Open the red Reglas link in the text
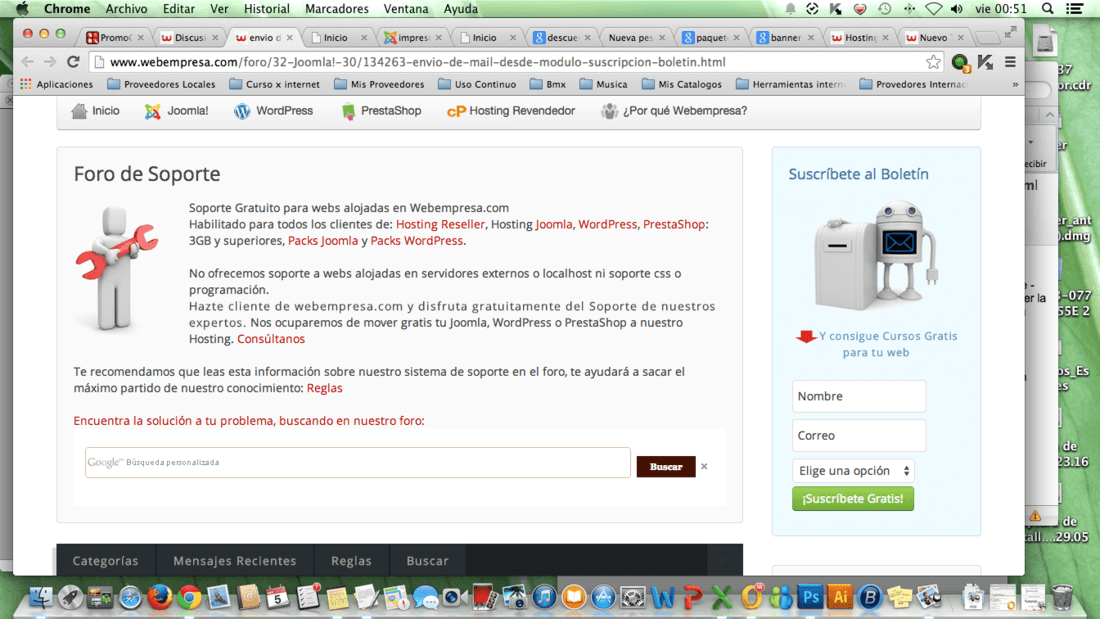1100x619 pixels. 324,387
